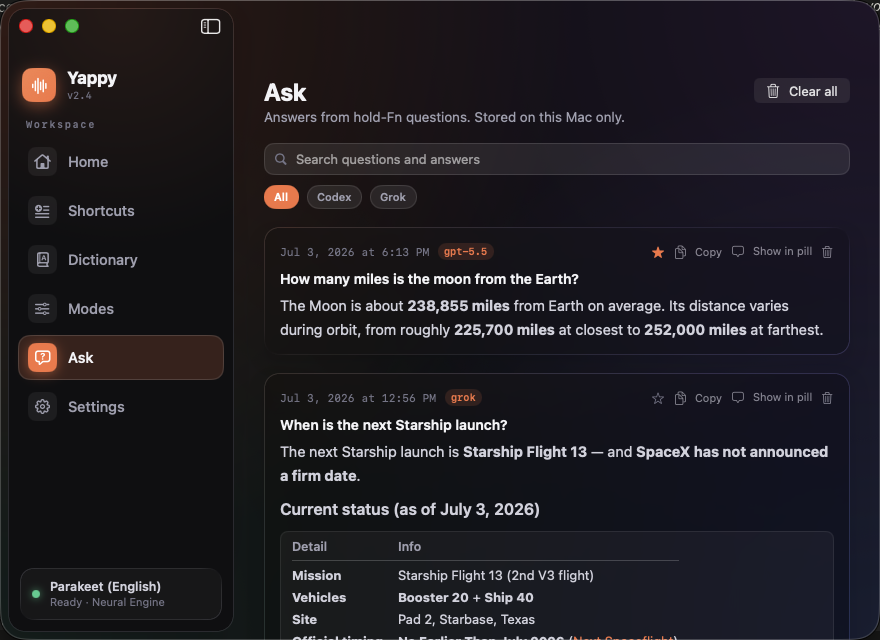Click question 'How many miles is the moon'
Image resolution: width=880 pixels, height=640 pixels.
(x=429, y=279)
